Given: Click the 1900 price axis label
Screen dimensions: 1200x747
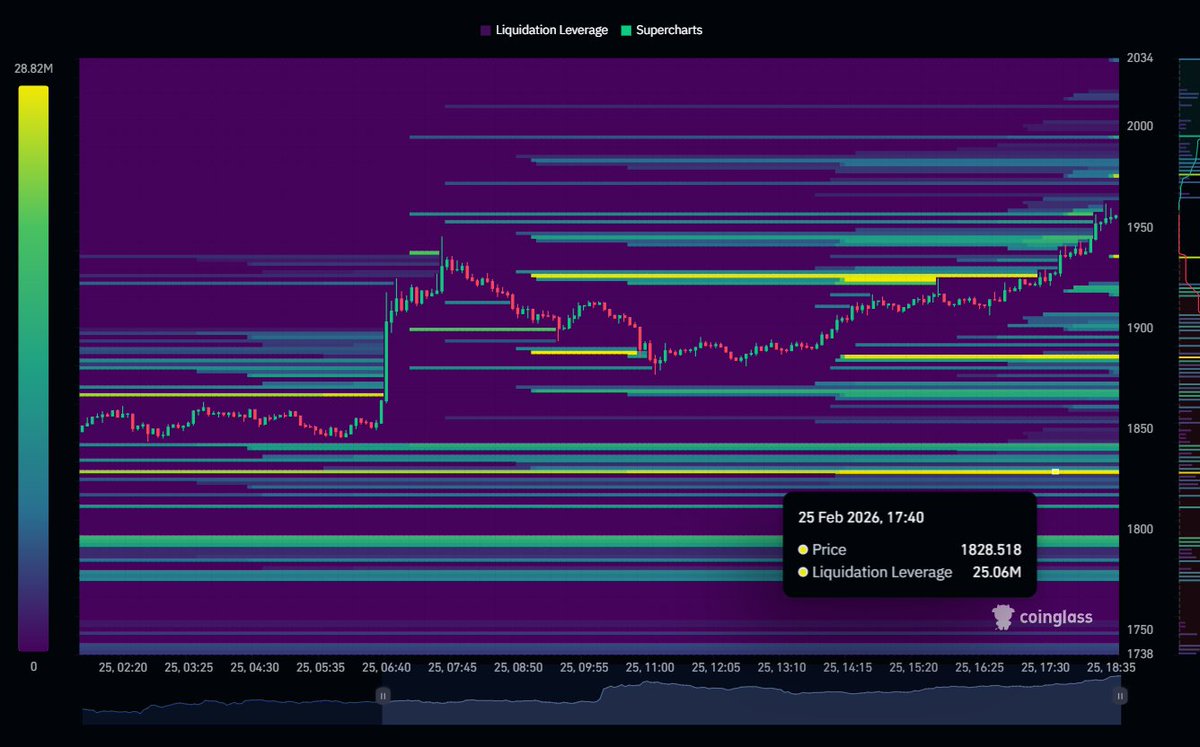Looking at the screenshot, I should click(x=1139, y=328).
